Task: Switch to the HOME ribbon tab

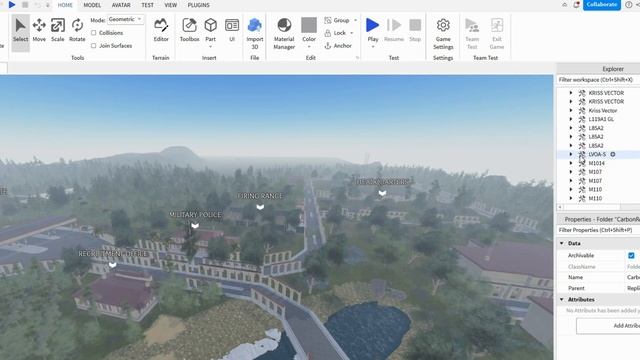Action: [x=65, y=5]
